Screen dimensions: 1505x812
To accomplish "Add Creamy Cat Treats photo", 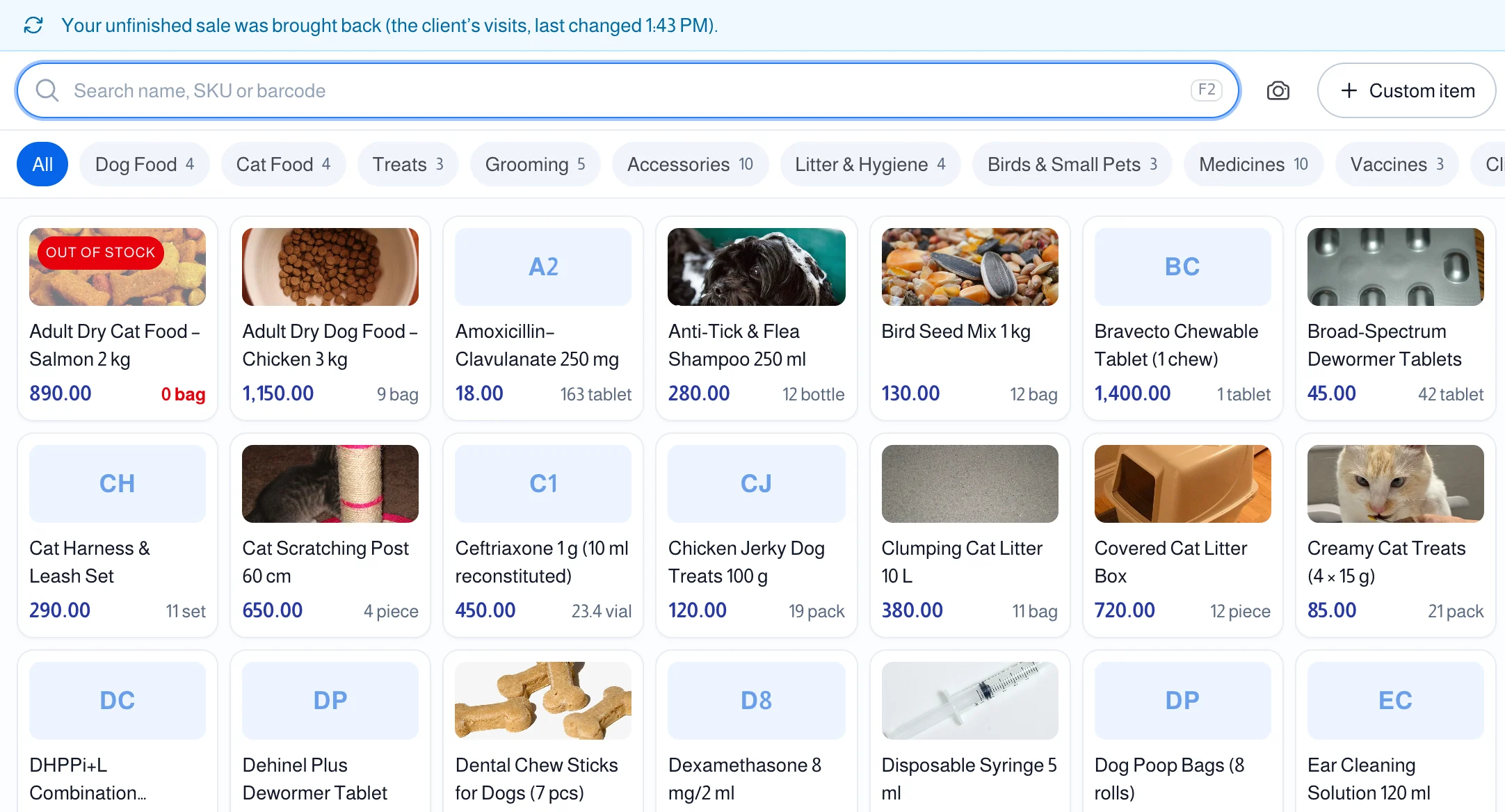I will tap(1396, 484).
